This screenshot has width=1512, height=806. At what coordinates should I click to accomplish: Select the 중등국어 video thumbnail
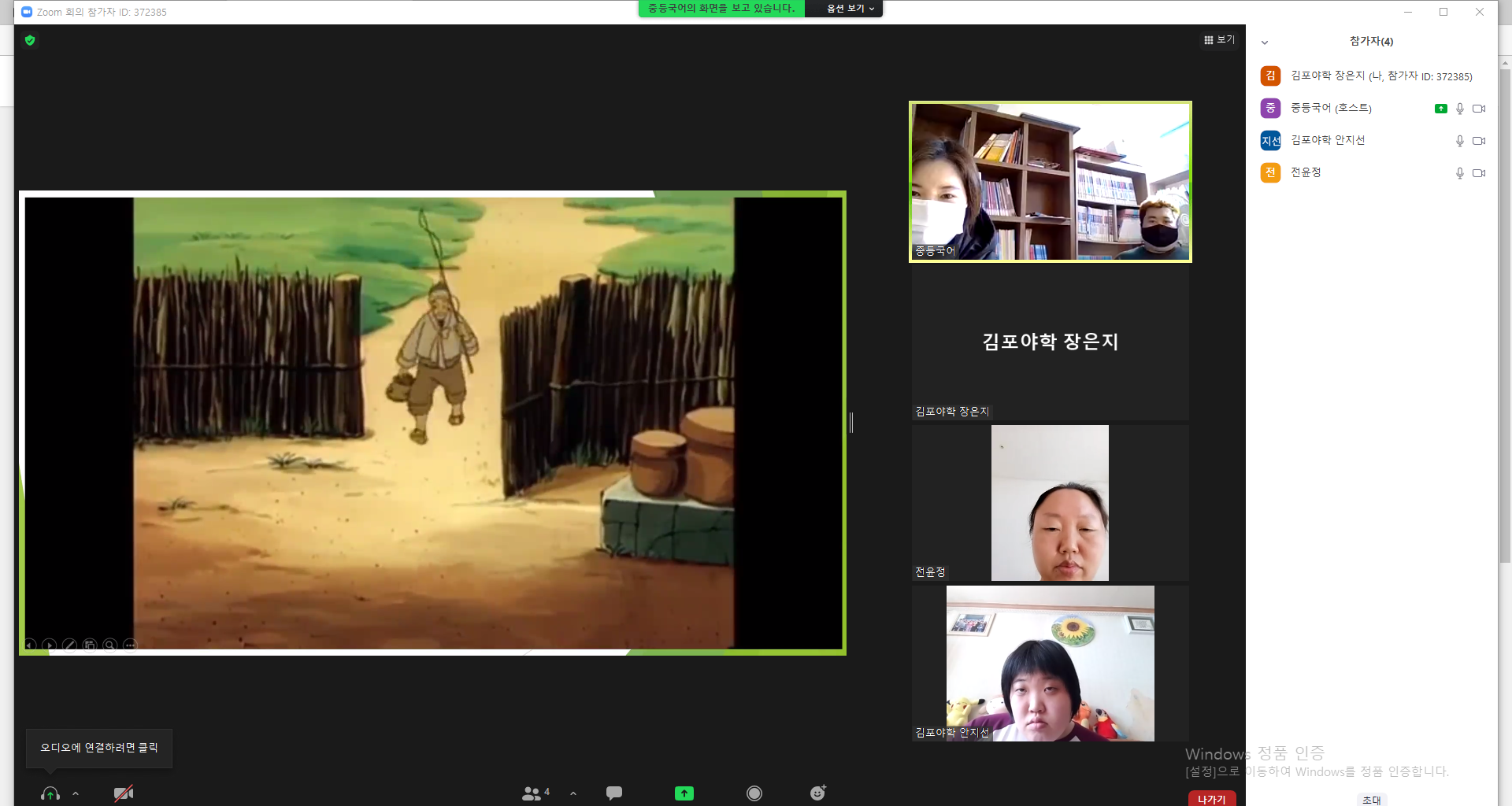[x=1051, y=182]
